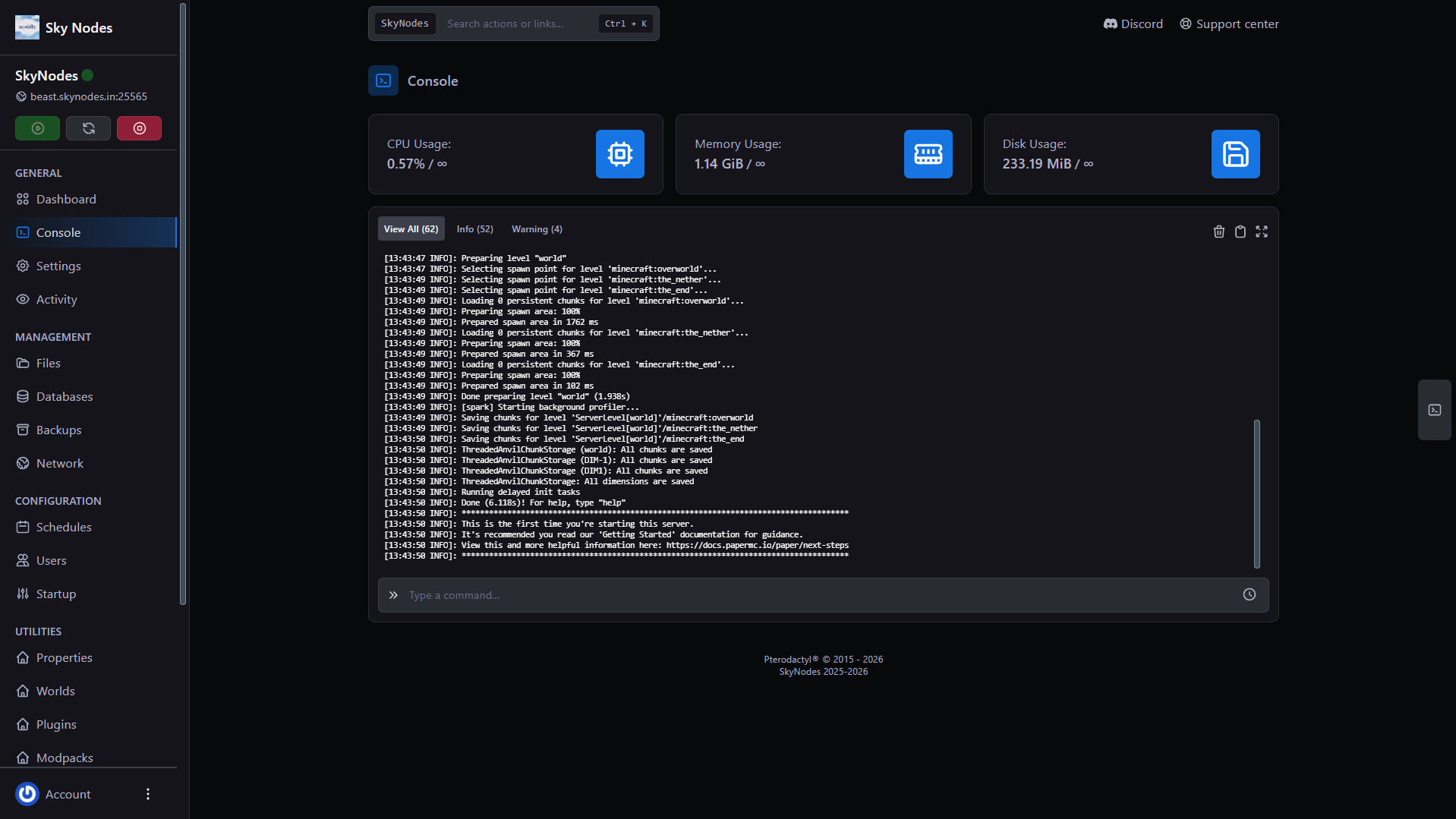This screenshot has height=819, width=1456.
Task: Switch to View All (62) log tab
Action: pos(411,228)
